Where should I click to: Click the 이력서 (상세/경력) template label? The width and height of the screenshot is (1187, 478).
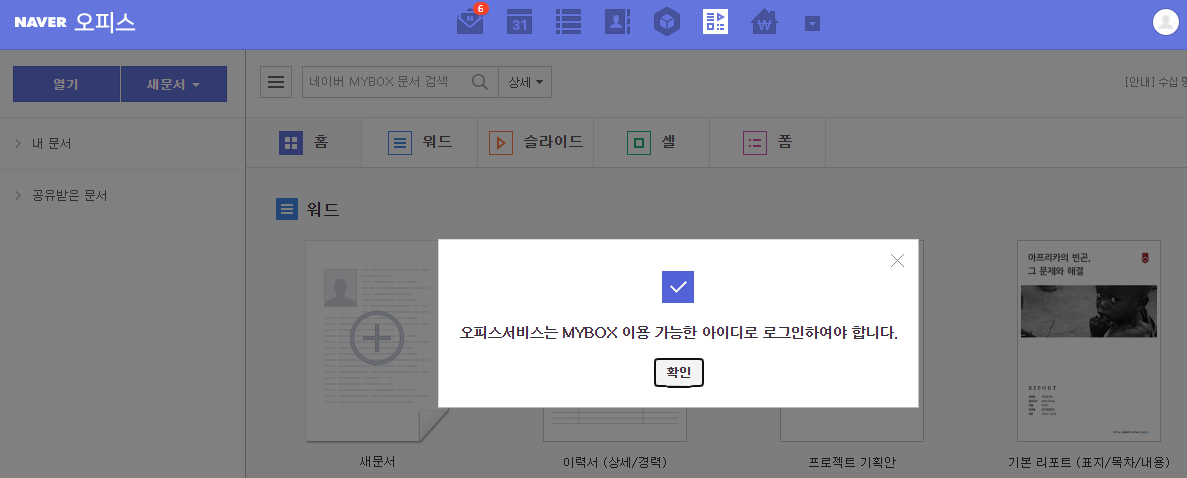615,462
